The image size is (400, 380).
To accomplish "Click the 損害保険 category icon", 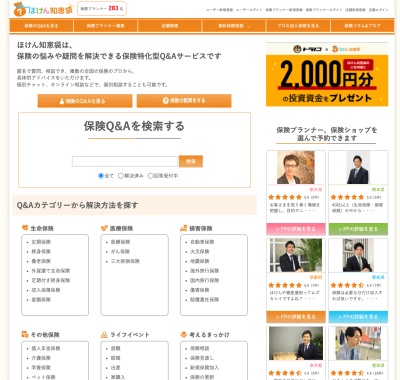I will pyautogui.click(x=184, y=228).
